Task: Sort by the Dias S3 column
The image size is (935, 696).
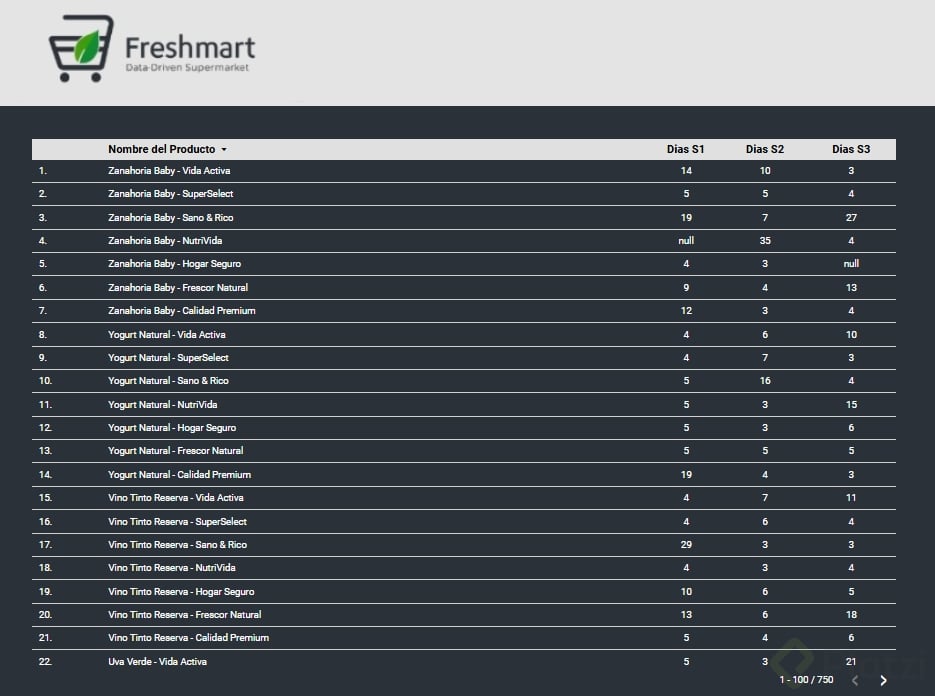Action: click(x=851, y=149)
